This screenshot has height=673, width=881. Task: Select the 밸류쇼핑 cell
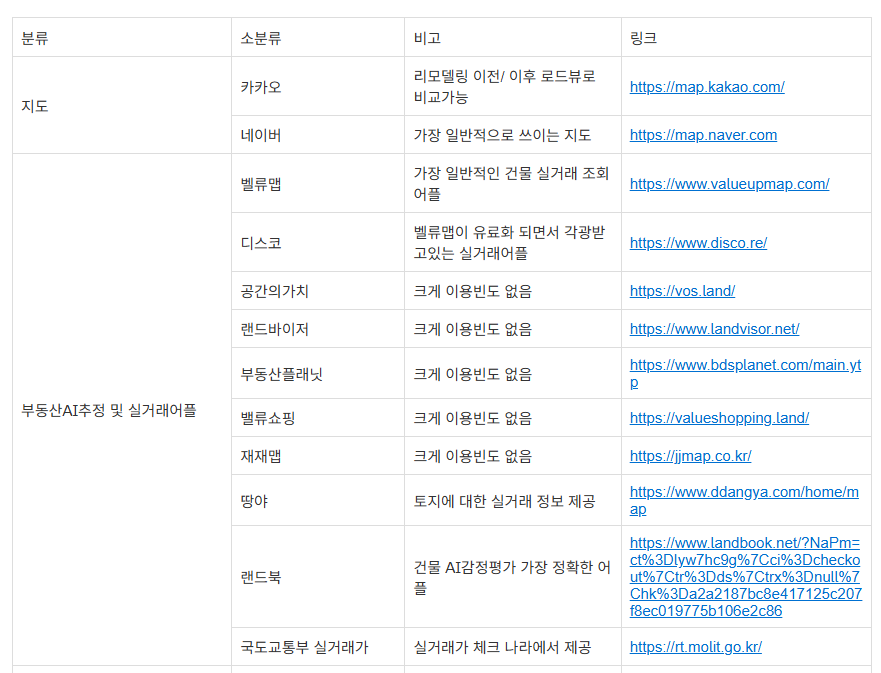[x=318, y=418]
